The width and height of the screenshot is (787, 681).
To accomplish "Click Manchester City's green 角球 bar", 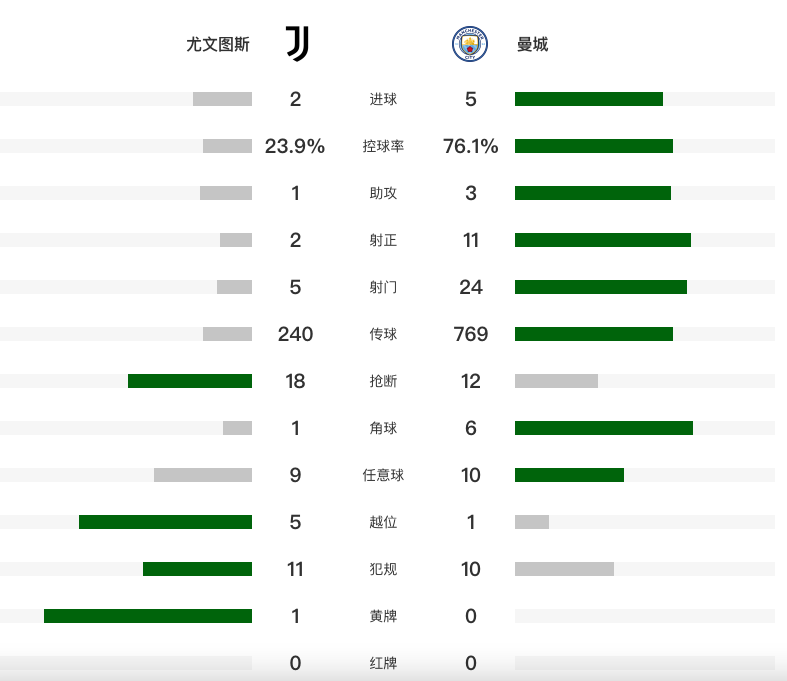I will 604,428.
